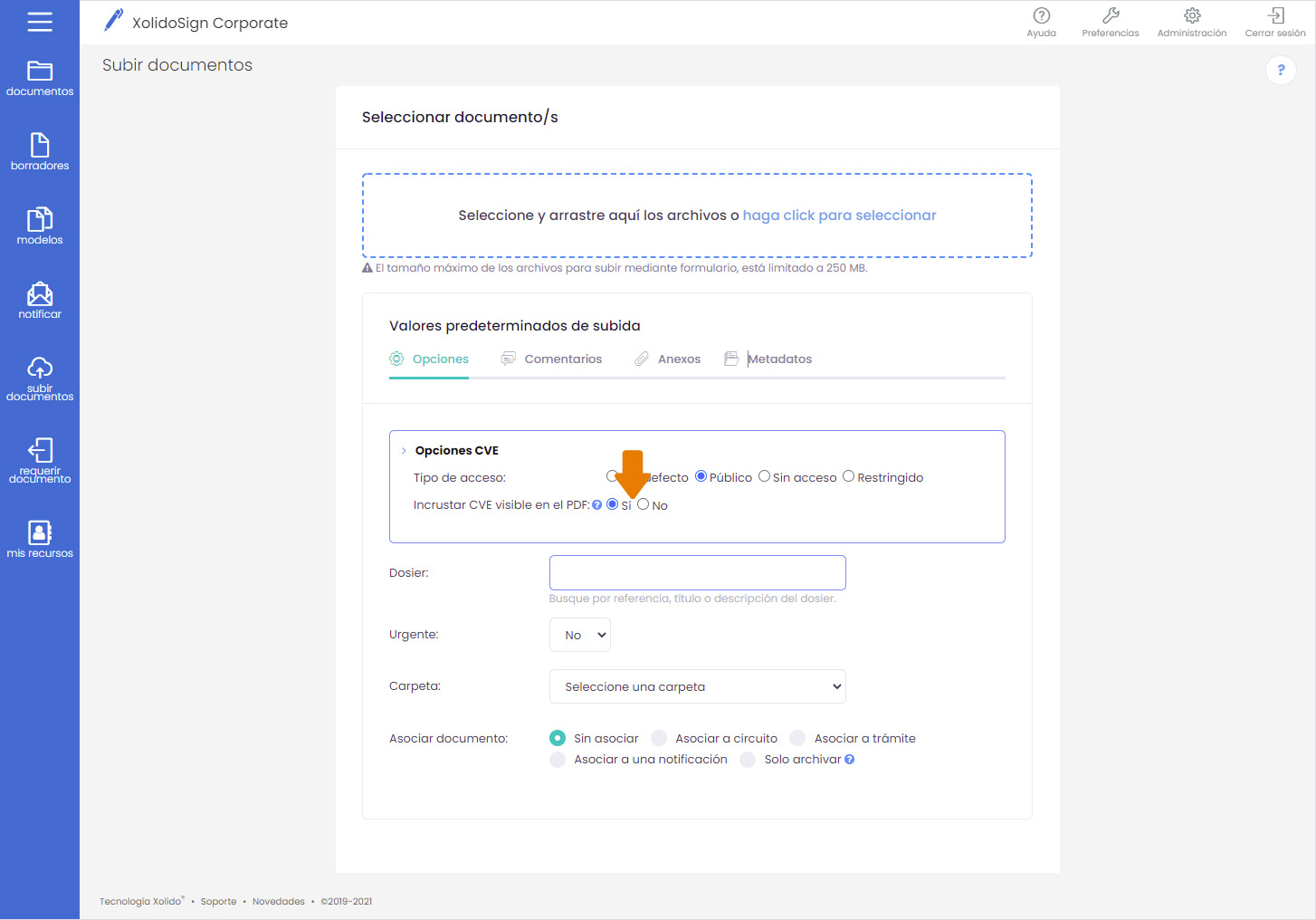Go to borradores in sidebar
The height and width of the screenshot is (920, 1316).
pyautogui.click(x=40, y=152)
